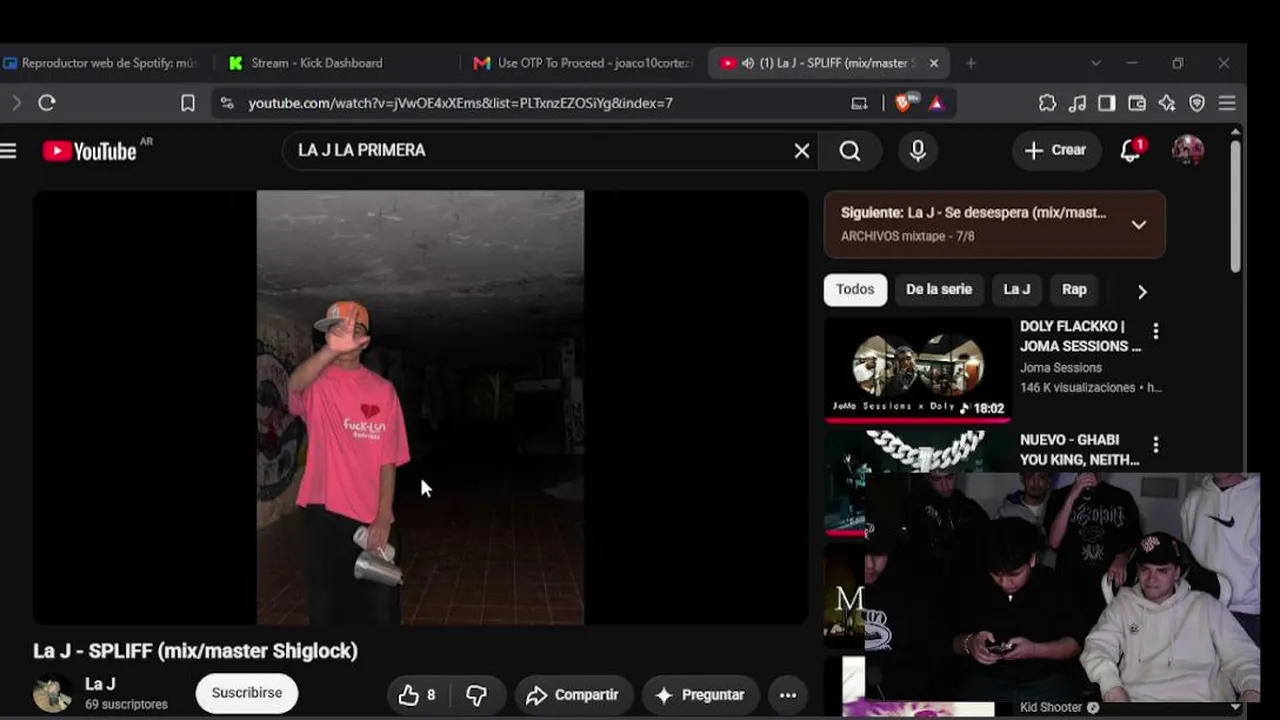
Task: Select the De la serie filter chip
Action: click(x=939, y=290)
